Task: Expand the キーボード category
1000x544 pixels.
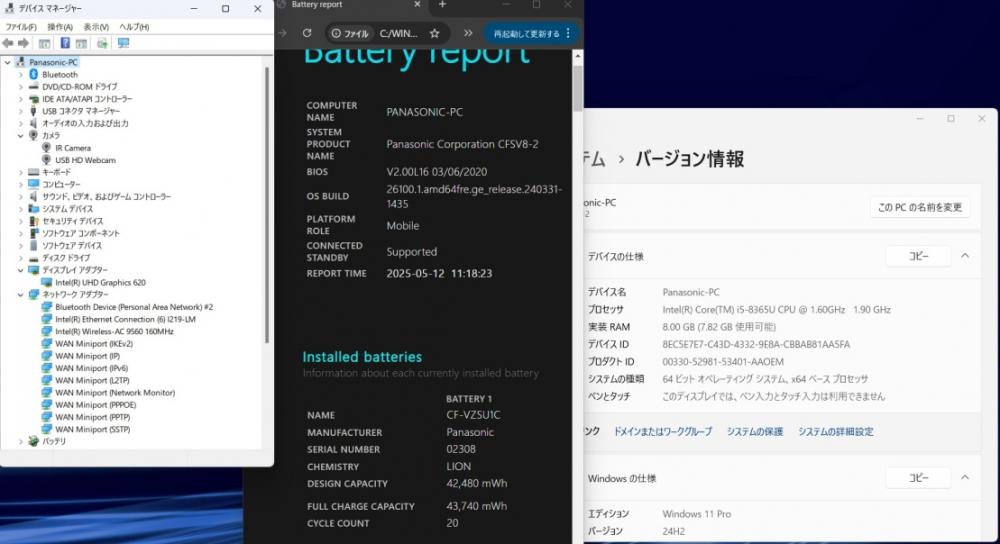Action: (20, 172)
